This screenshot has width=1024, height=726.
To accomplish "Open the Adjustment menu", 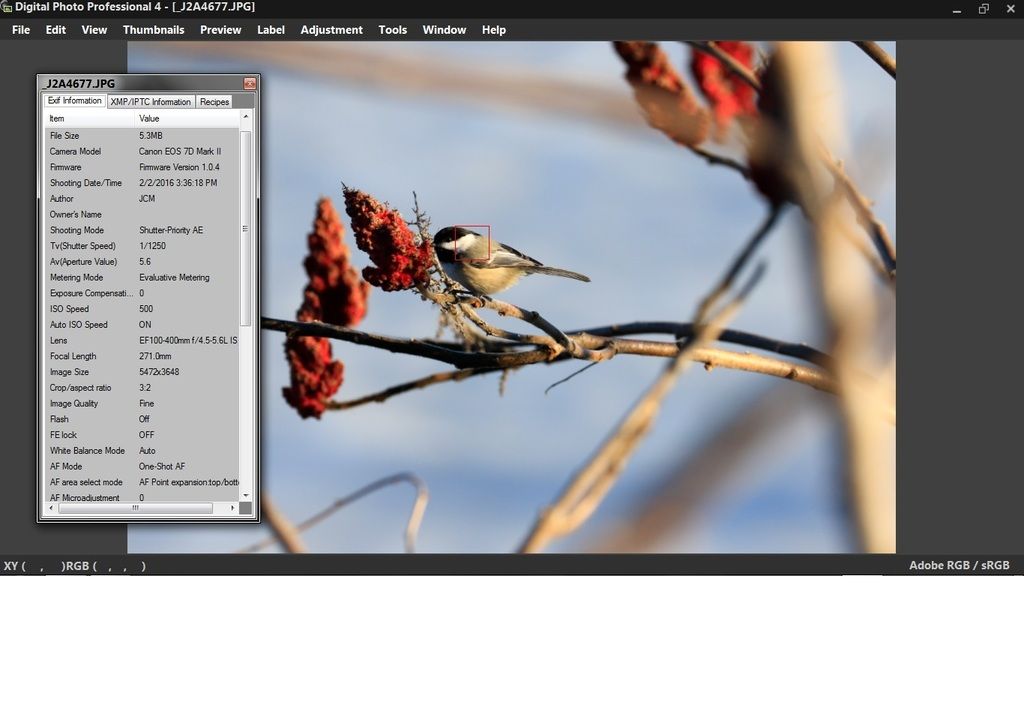I will point(331,30).
